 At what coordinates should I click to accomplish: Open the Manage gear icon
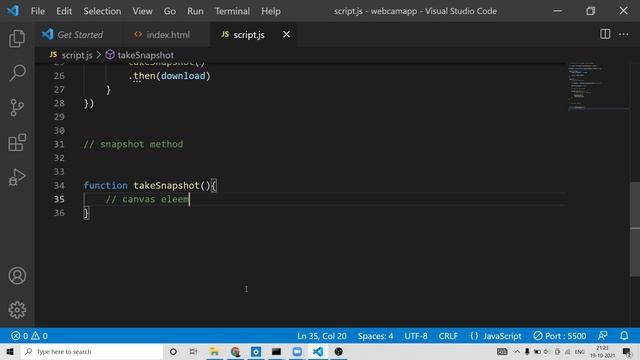click(x=17, y=310)
